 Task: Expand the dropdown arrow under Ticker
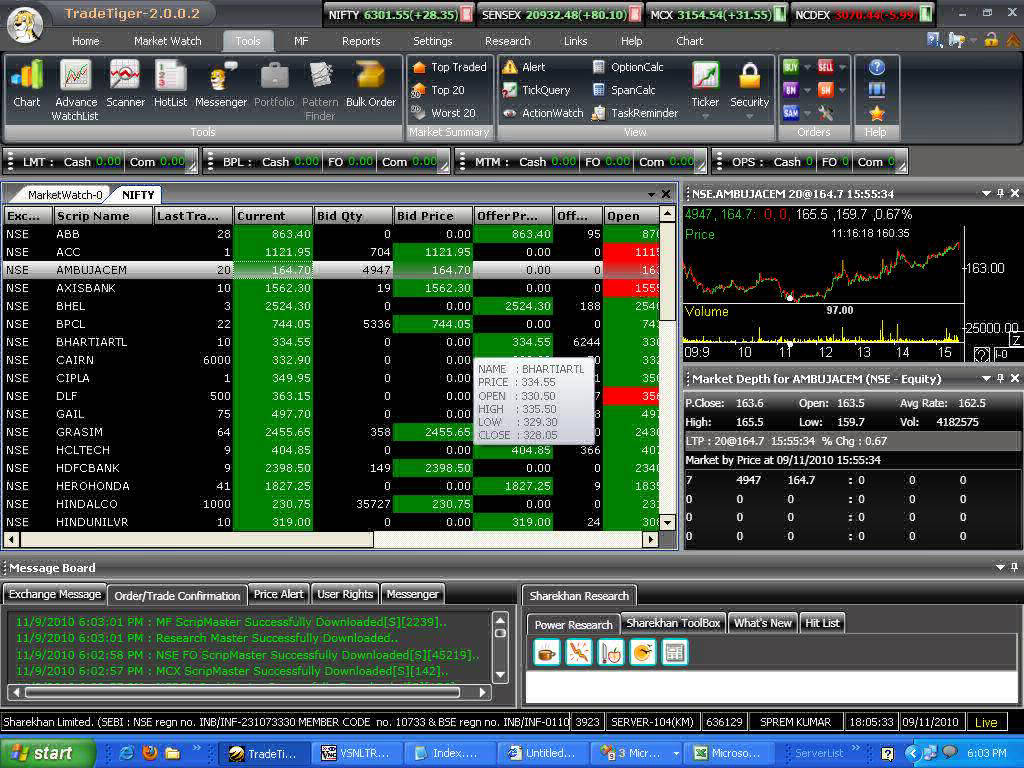point(705,117)
